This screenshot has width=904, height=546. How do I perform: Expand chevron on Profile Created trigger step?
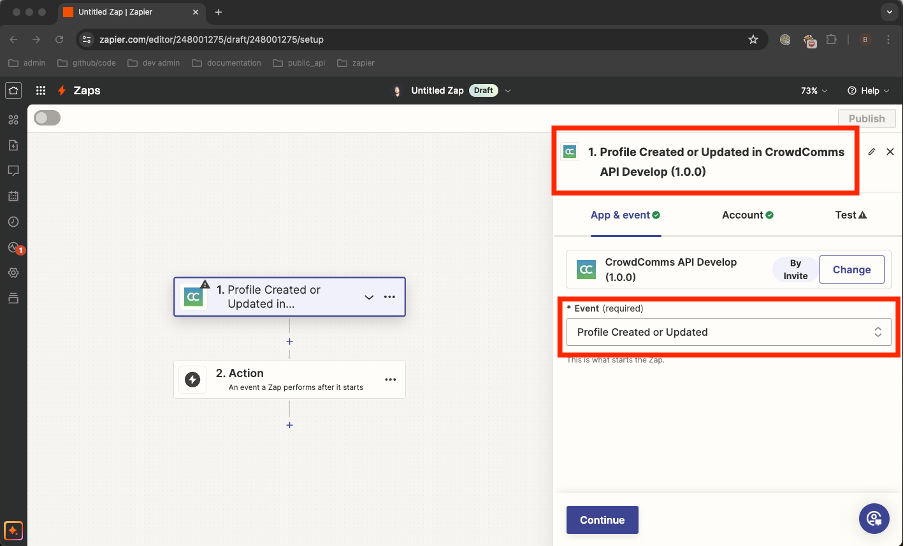tap(369, 297)
